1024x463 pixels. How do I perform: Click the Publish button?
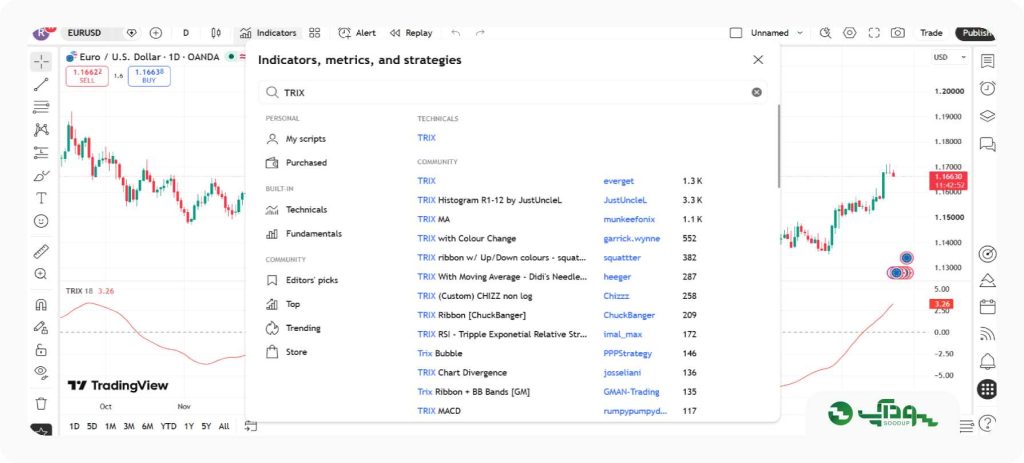point(976,33)
